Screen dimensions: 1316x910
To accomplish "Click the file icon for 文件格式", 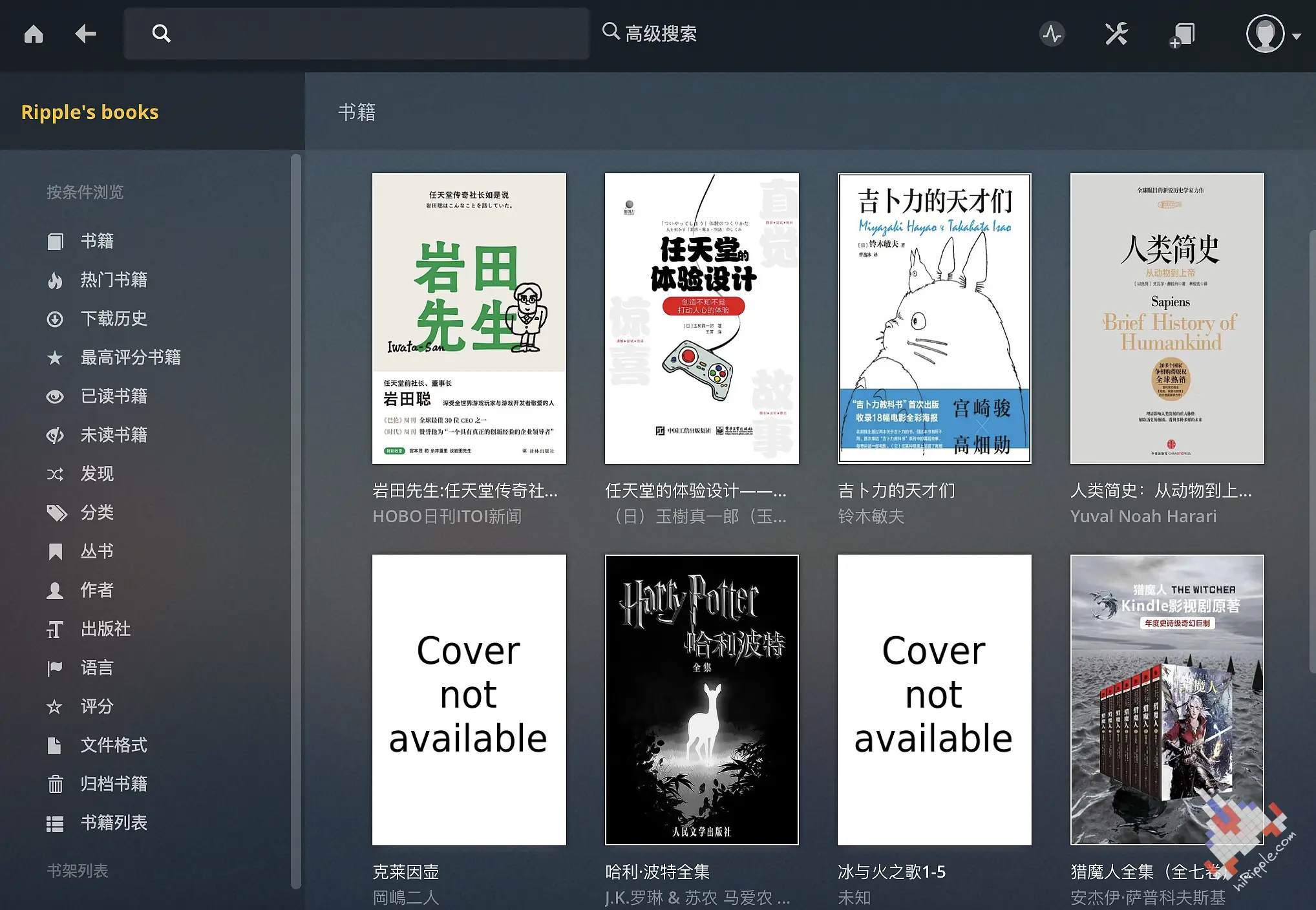I will pos(56,745).
